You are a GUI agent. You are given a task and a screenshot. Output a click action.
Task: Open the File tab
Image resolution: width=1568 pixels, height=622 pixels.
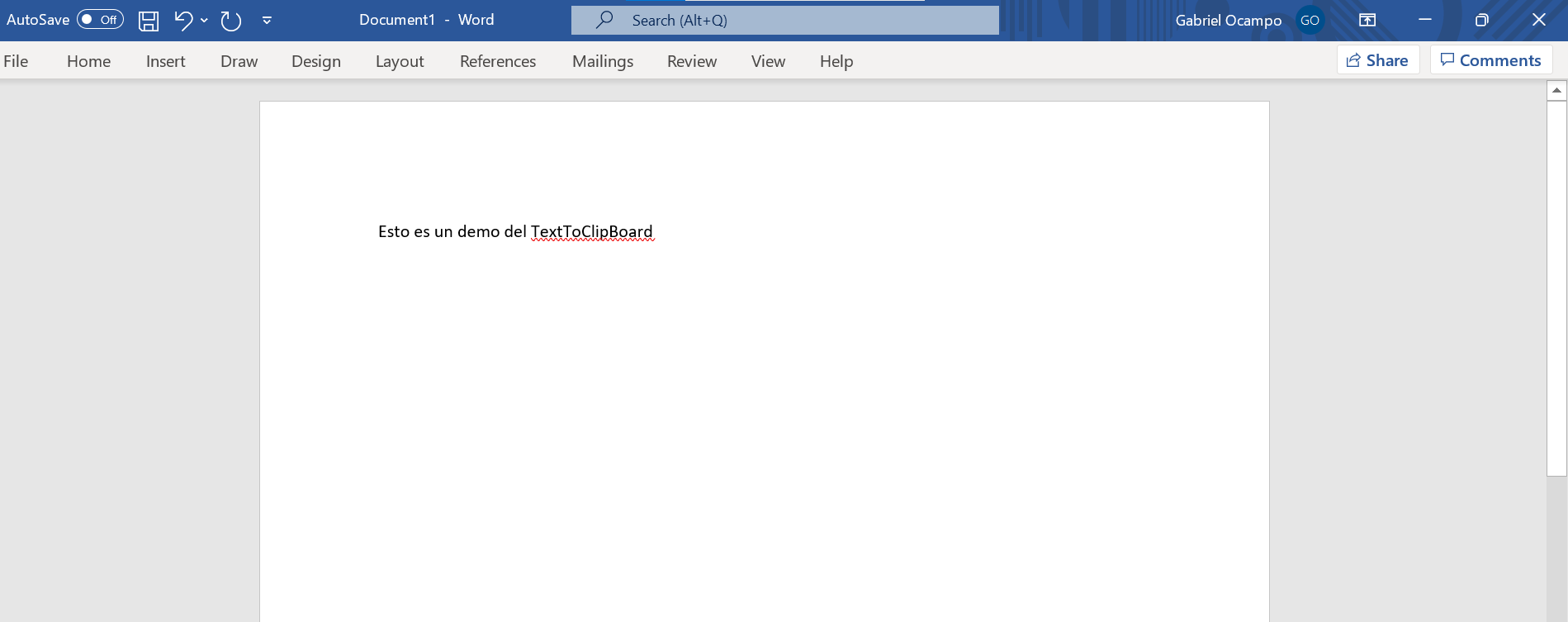(16, 61)
